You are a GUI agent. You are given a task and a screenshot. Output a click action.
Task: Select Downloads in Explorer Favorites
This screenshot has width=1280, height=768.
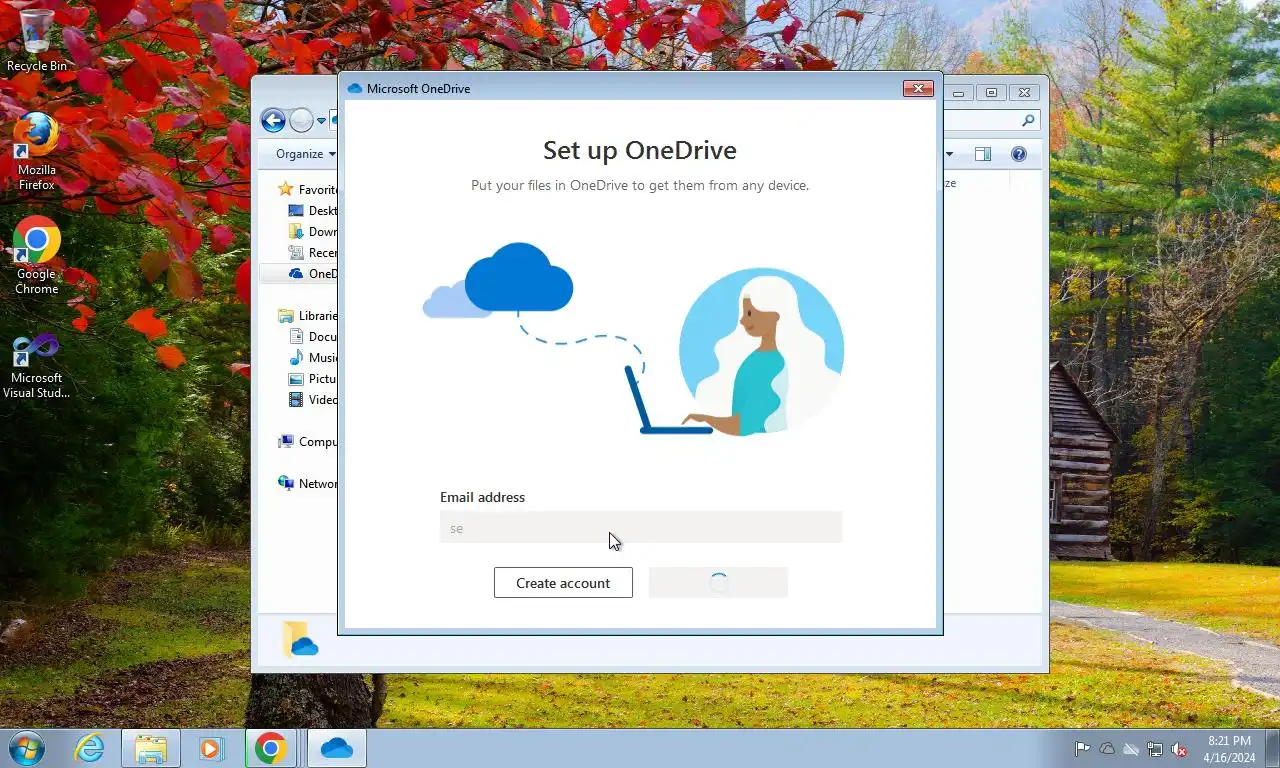pos(312,232)
